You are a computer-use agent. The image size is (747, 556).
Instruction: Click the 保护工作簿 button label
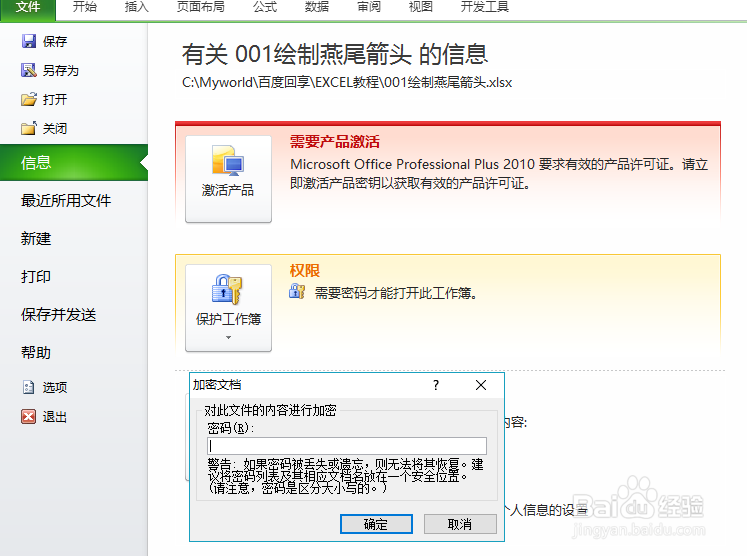click(x=228, y=319)
